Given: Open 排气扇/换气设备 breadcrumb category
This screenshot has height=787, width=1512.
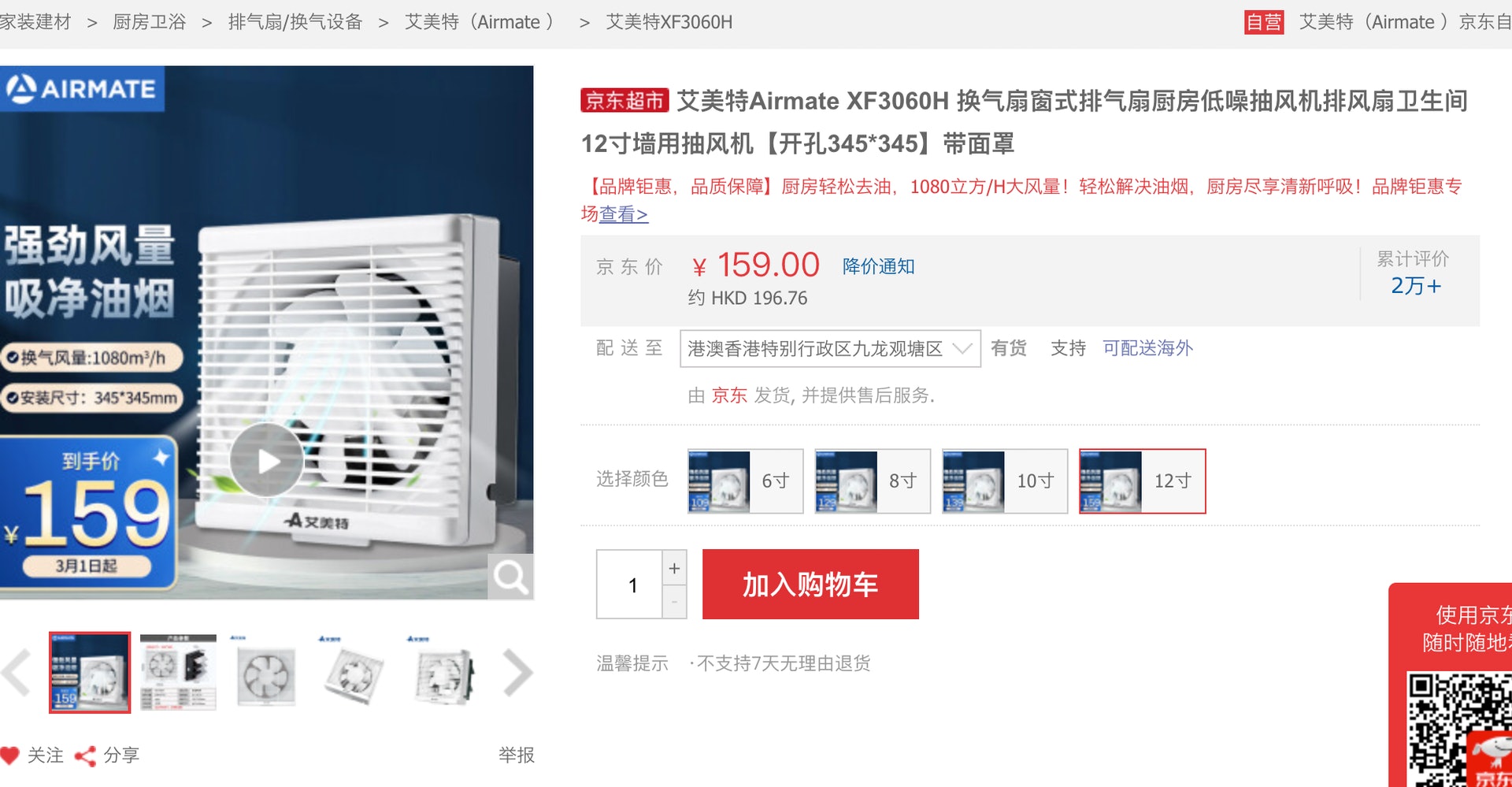Looking at the screenshot, I should coord(295,22).
